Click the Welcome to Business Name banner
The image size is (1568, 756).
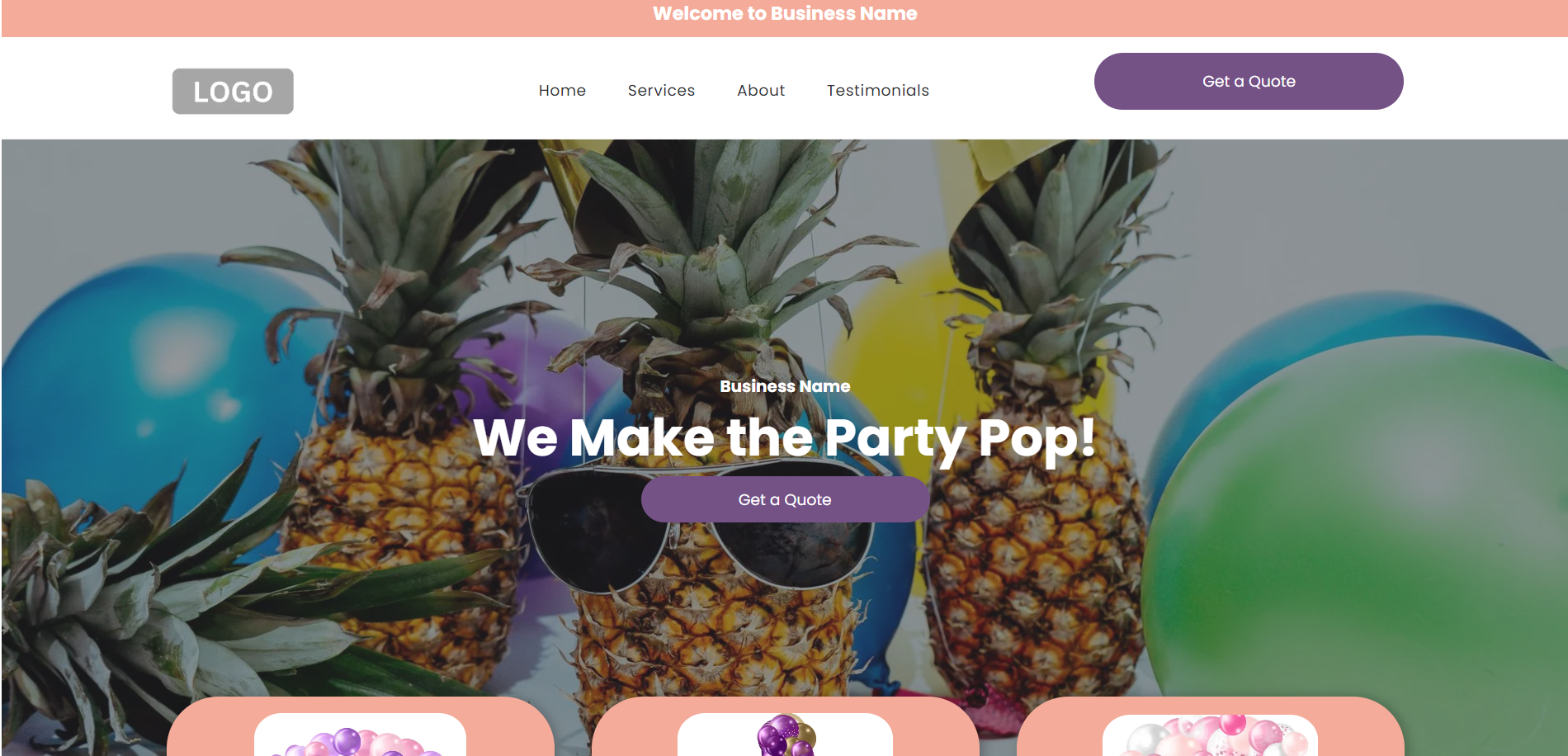785,14
